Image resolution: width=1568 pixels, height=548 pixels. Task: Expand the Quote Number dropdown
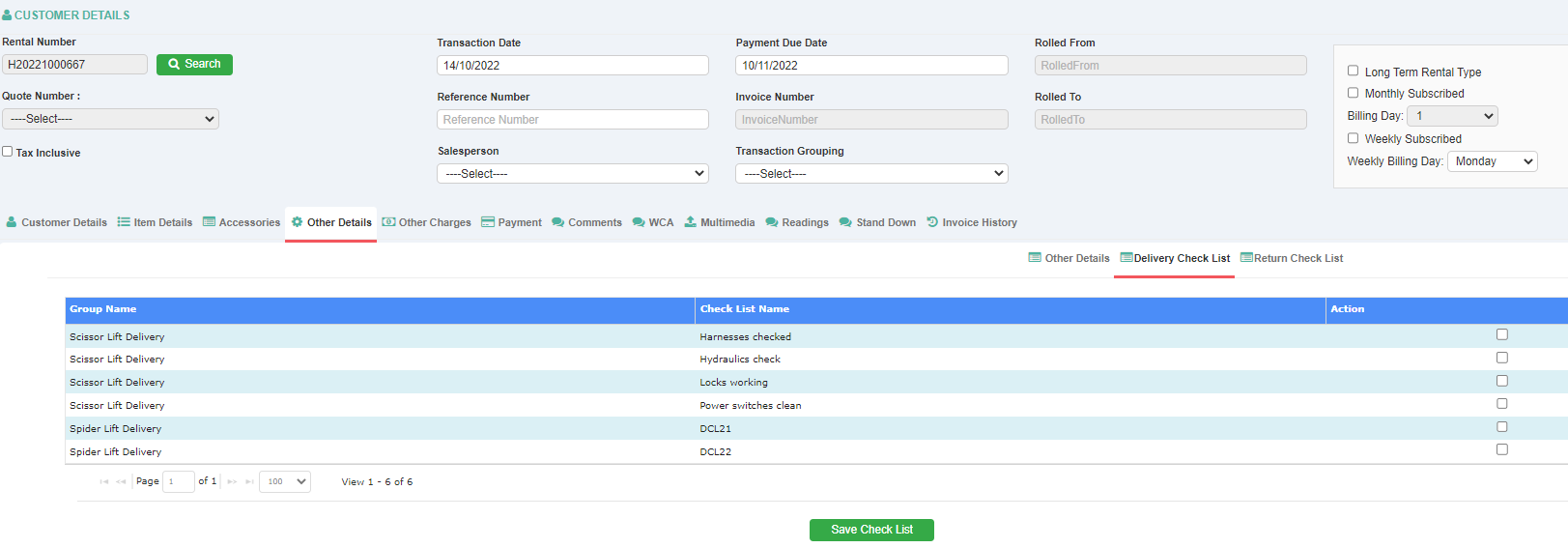[x=110, y=119]
